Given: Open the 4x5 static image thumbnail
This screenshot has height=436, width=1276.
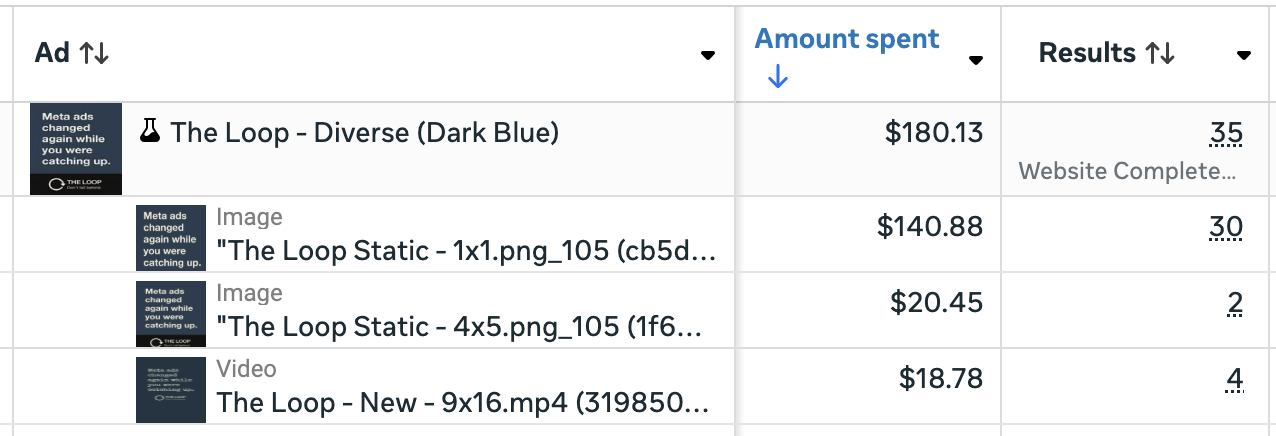Looking at the screenshot, I should pyautogui.click(x=171, y=314).
